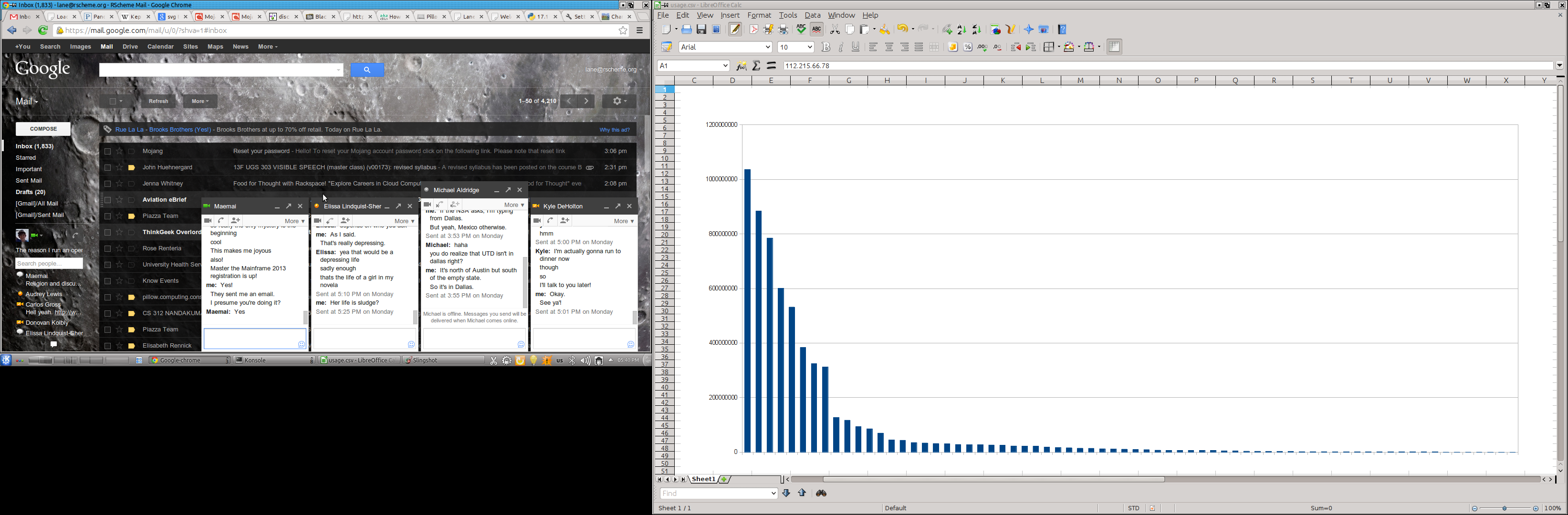This screenshot has height=515, width=1568.
Task: Center align cell contents horizontally
Action: pyautogui.click(x=889, y=47)
